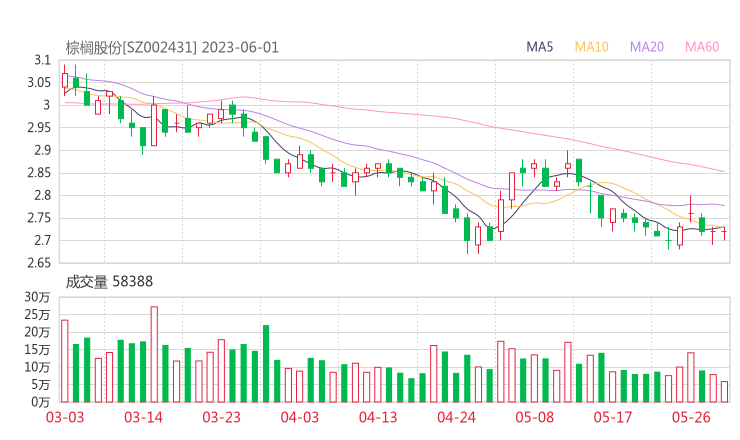Click the 2.65 price axis label
Image resolution: width=740 pixels, height=440 pixels.
tap(39, 263)
